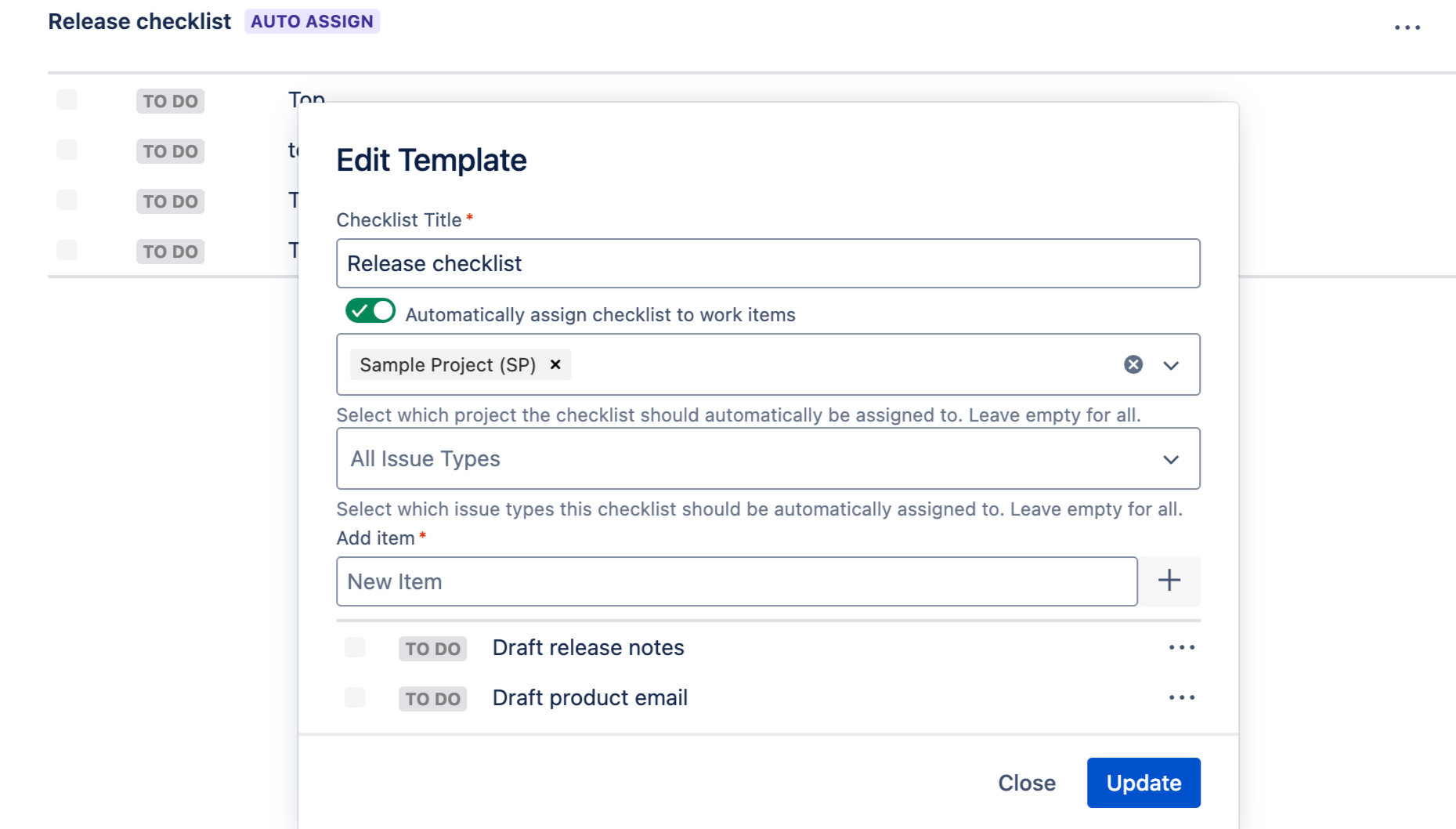Check the Draft release notes checkbox
The height and width of the screenshot is (829, 1456).
coord(355,647)
